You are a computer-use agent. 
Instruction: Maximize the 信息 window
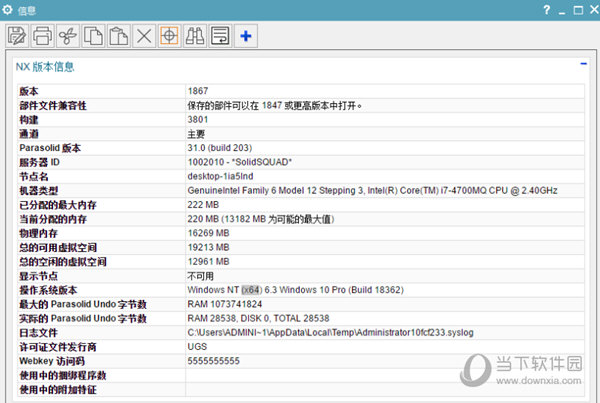coord(578,10)
